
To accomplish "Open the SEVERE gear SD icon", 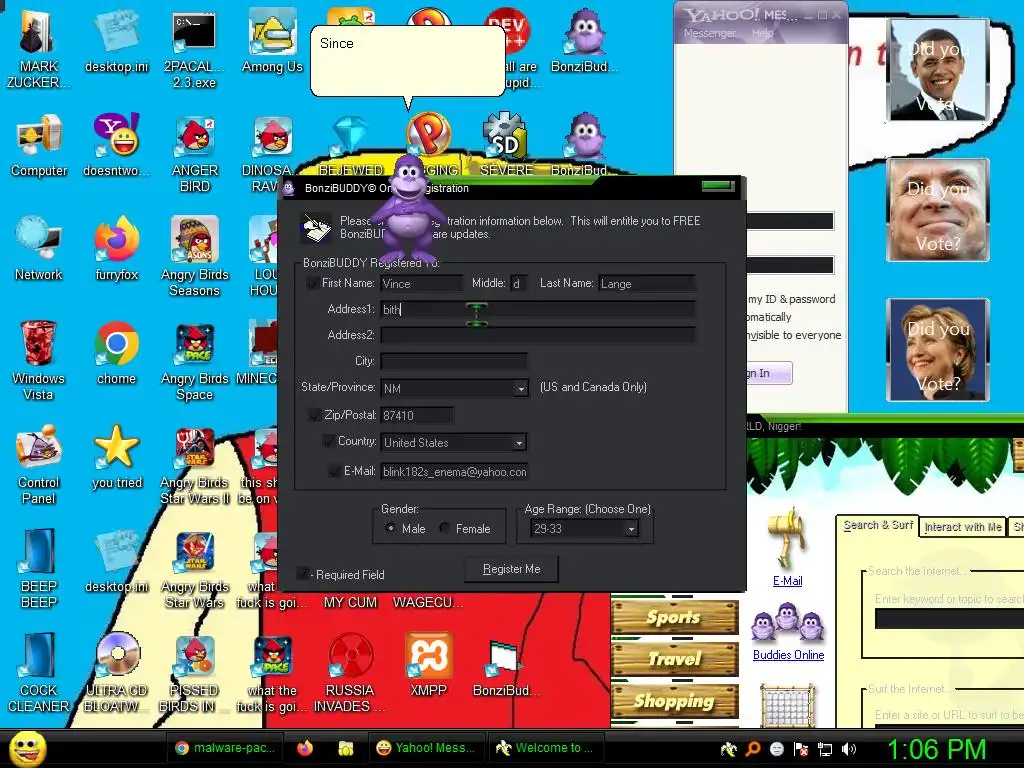I will point(506,145).
